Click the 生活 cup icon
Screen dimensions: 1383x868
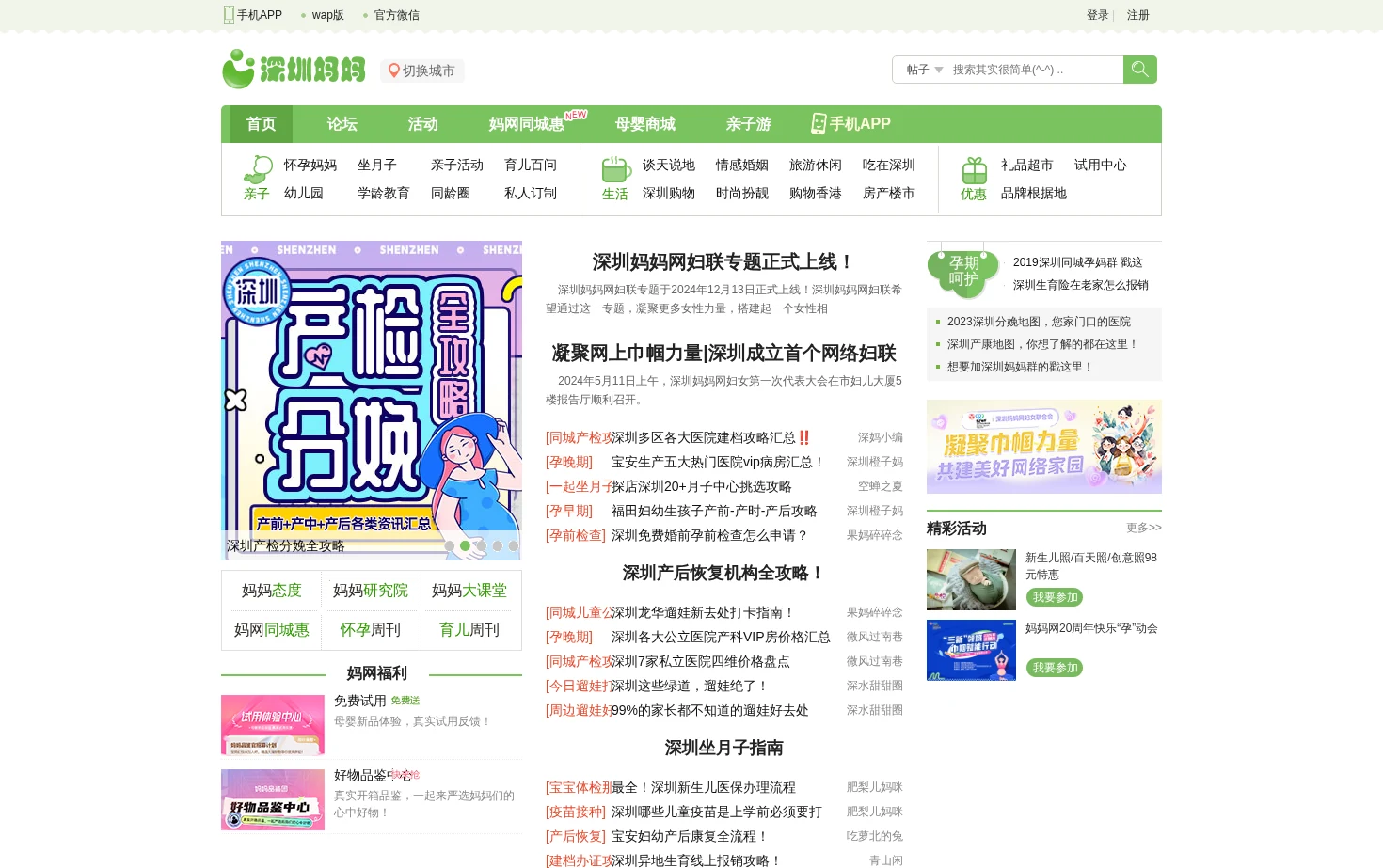click(616, 169)
